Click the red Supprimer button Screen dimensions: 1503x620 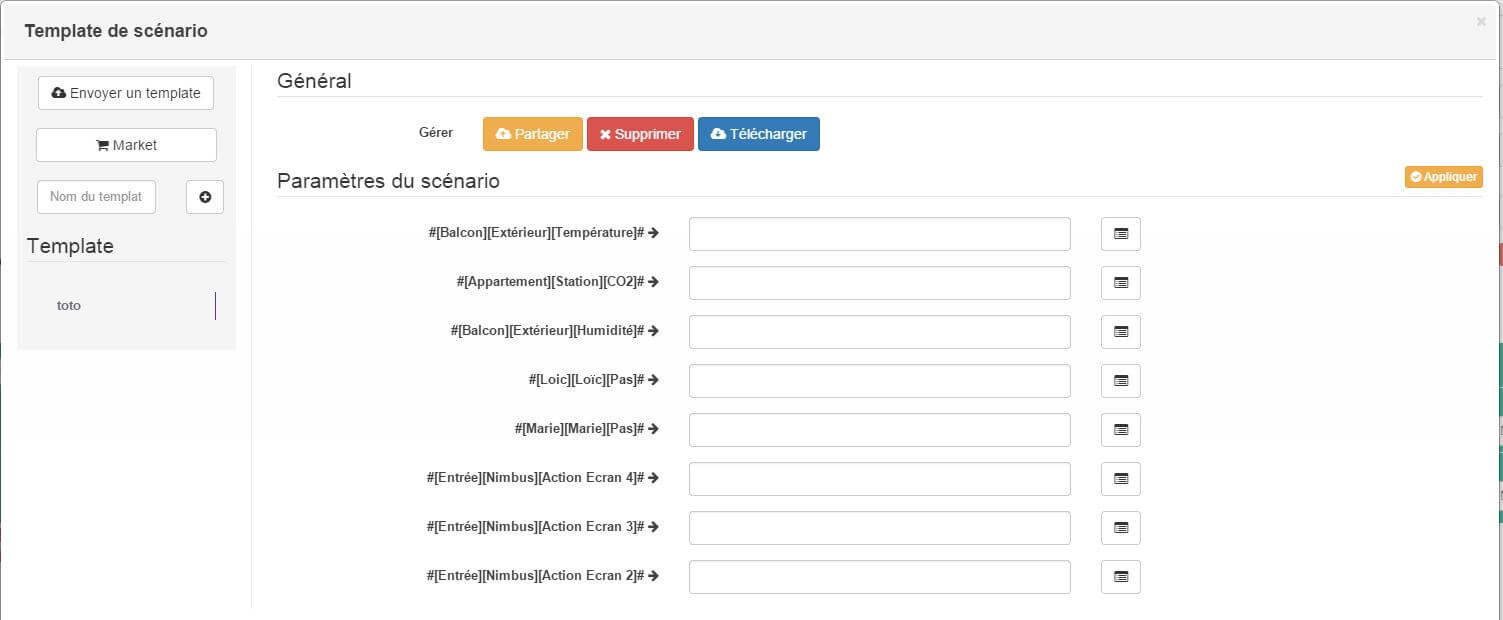click(x=640, y=134)
